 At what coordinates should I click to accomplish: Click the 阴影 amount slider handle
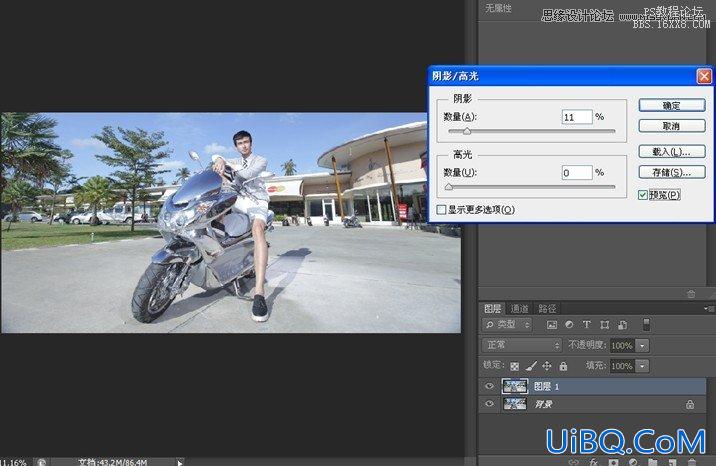(x=466, y=131)
